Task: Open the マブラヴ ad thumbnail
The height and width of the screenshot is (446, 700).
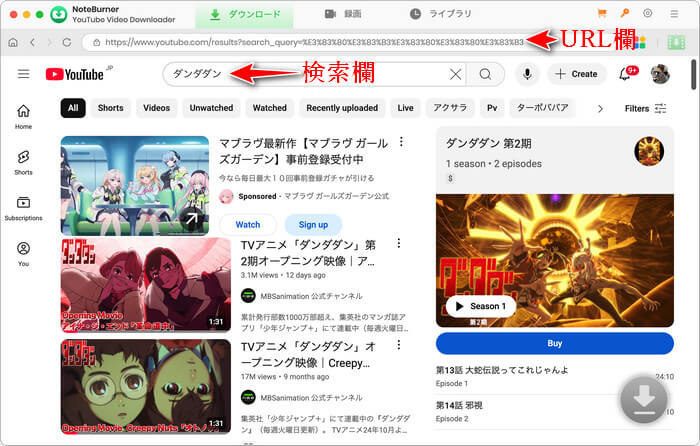Action: [135, 186]
